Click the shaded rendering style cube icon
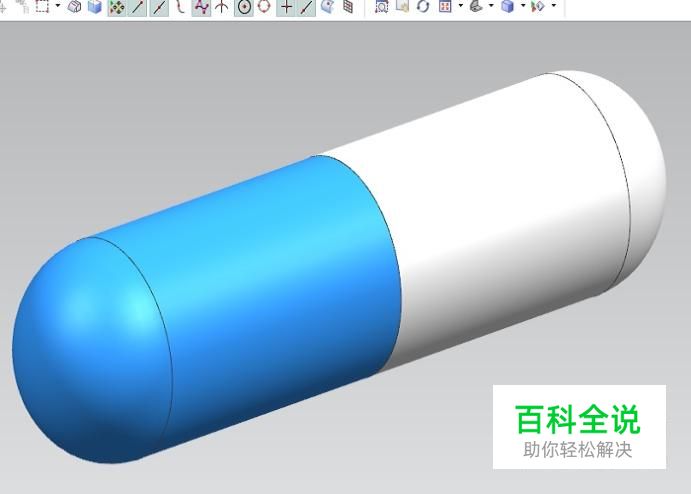691x494 pixels. [508, 6]
